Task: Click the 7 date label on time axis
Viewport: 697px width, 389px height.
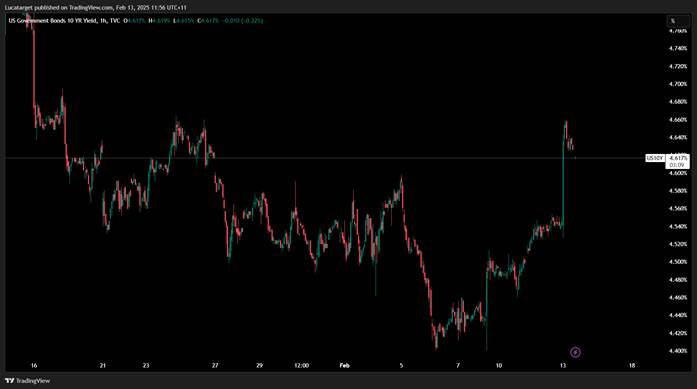Action: point(458,365)
